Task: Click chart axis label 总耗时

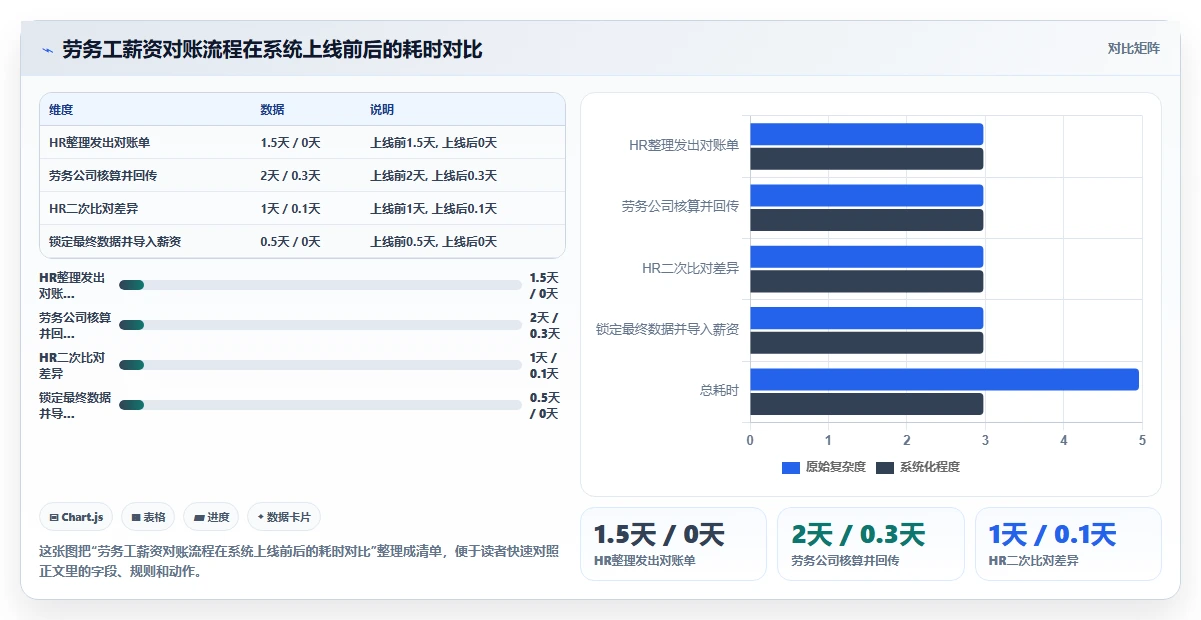Action: click(719, 390)
